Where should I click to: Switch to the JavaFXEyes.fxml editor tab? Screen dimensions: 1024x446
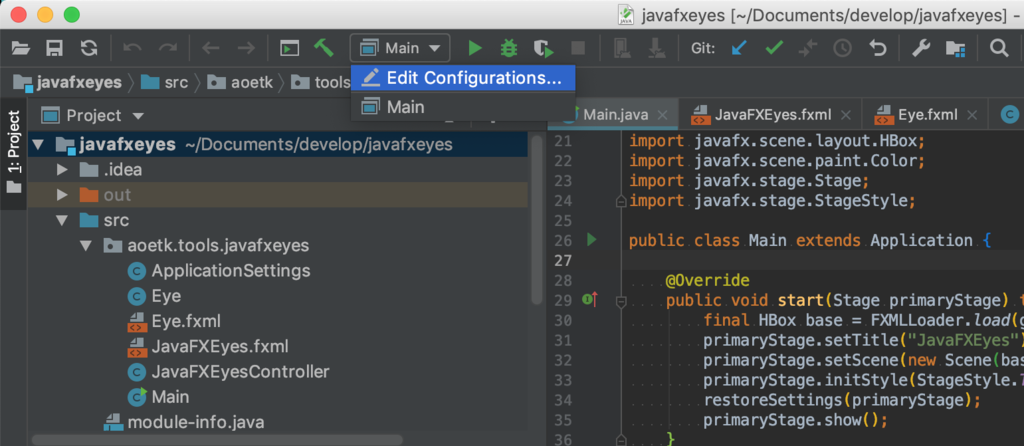[x=771, y=115]
